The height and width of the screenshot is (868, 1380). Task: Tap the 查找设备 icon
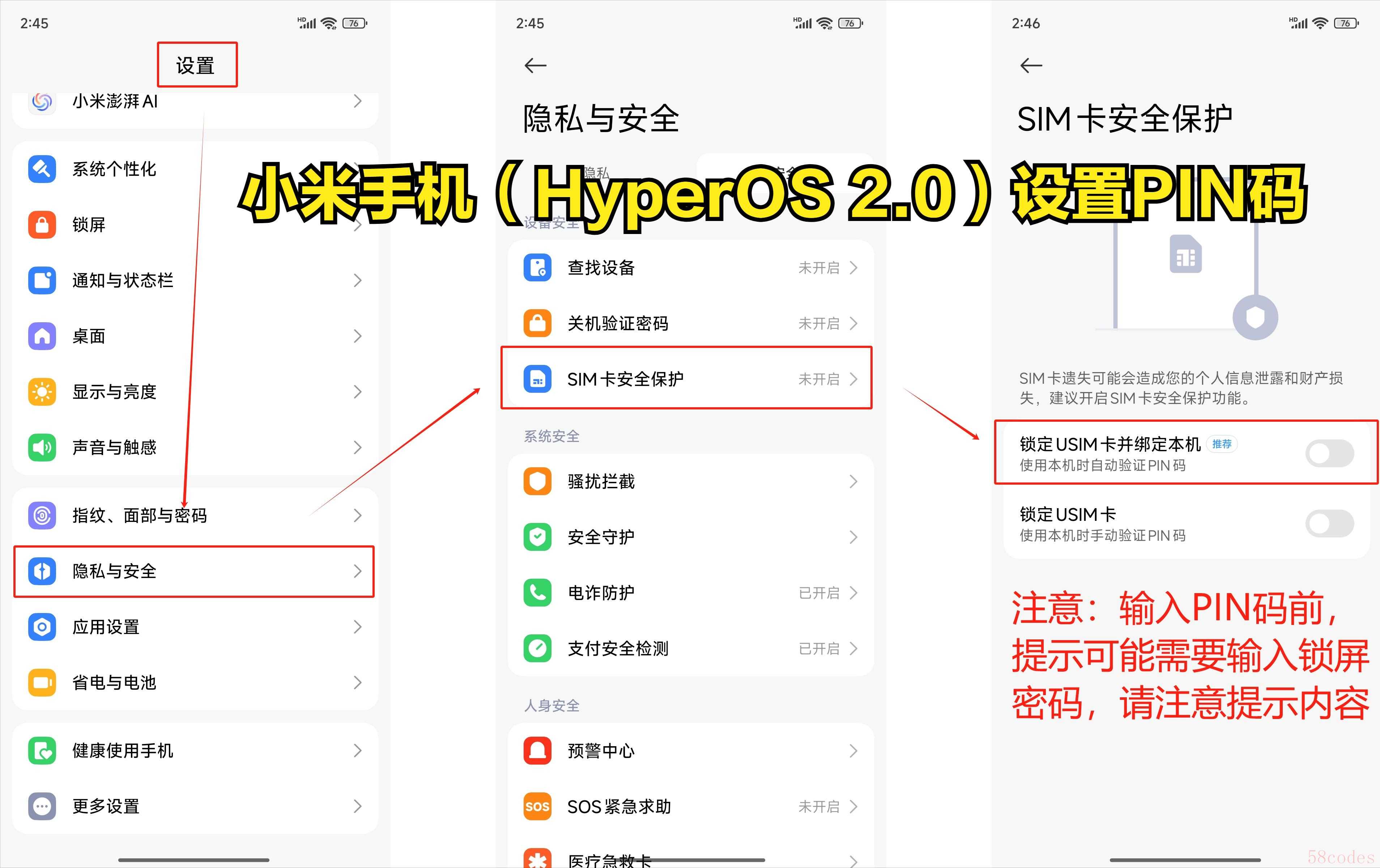click(537, 268)
